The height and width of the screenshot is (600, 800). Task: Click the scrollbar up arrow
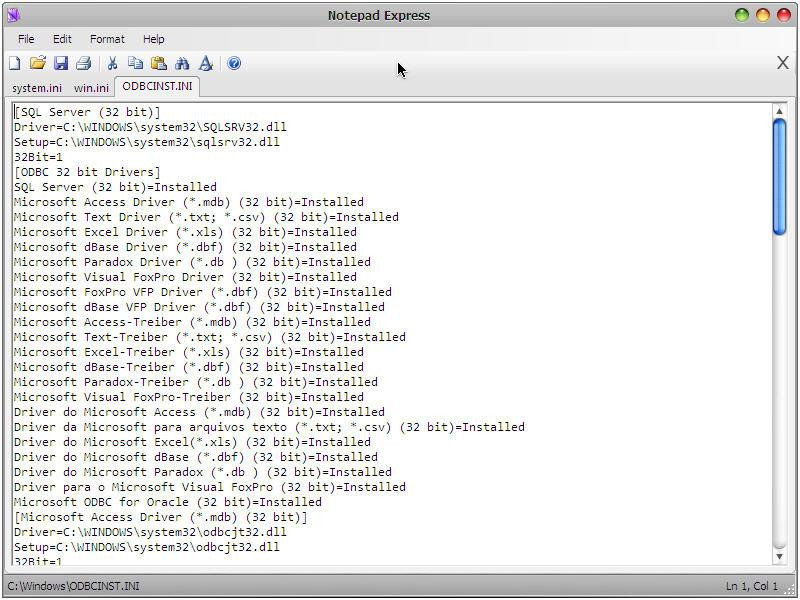coord(779,111)
